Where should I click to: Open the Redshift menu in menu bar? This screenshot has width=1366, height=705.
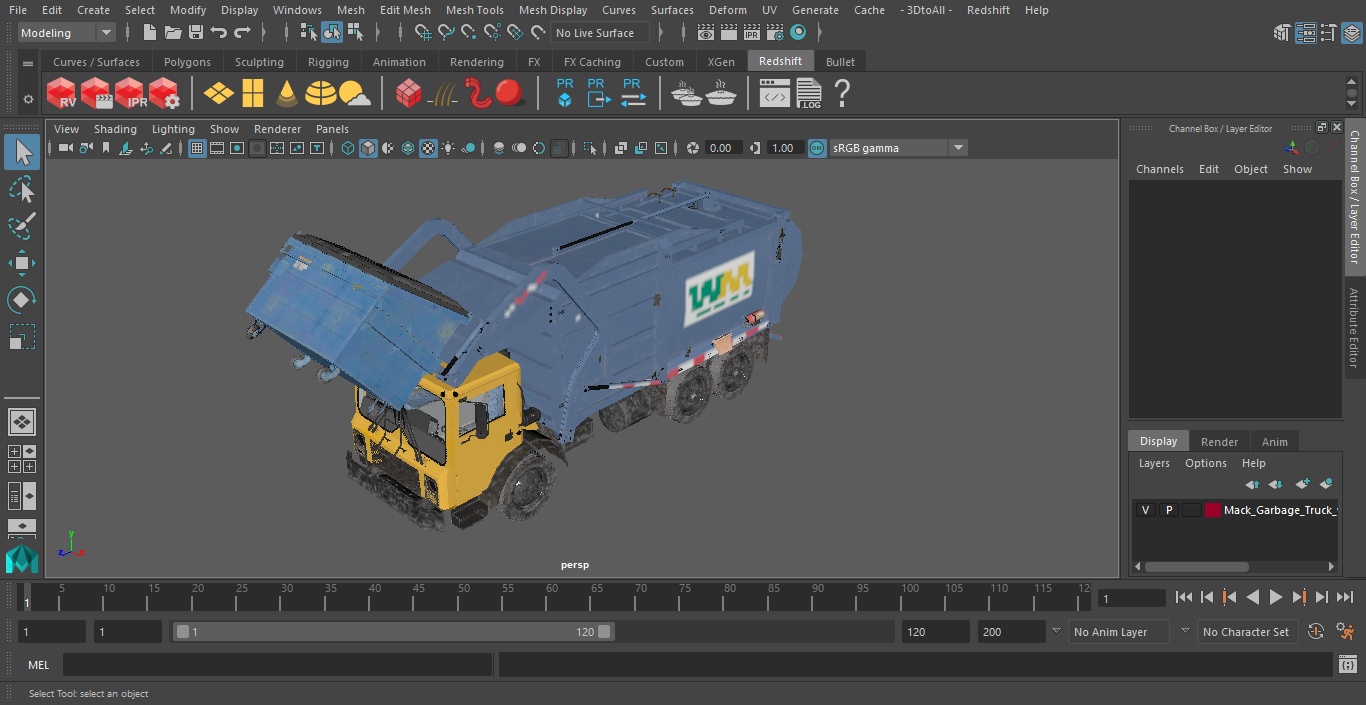[988, 10]
